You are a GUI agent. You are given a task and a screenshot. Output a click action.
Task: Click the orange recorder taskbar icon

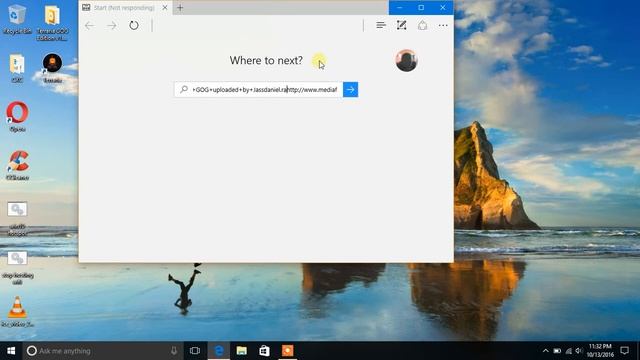click(287, 351)
